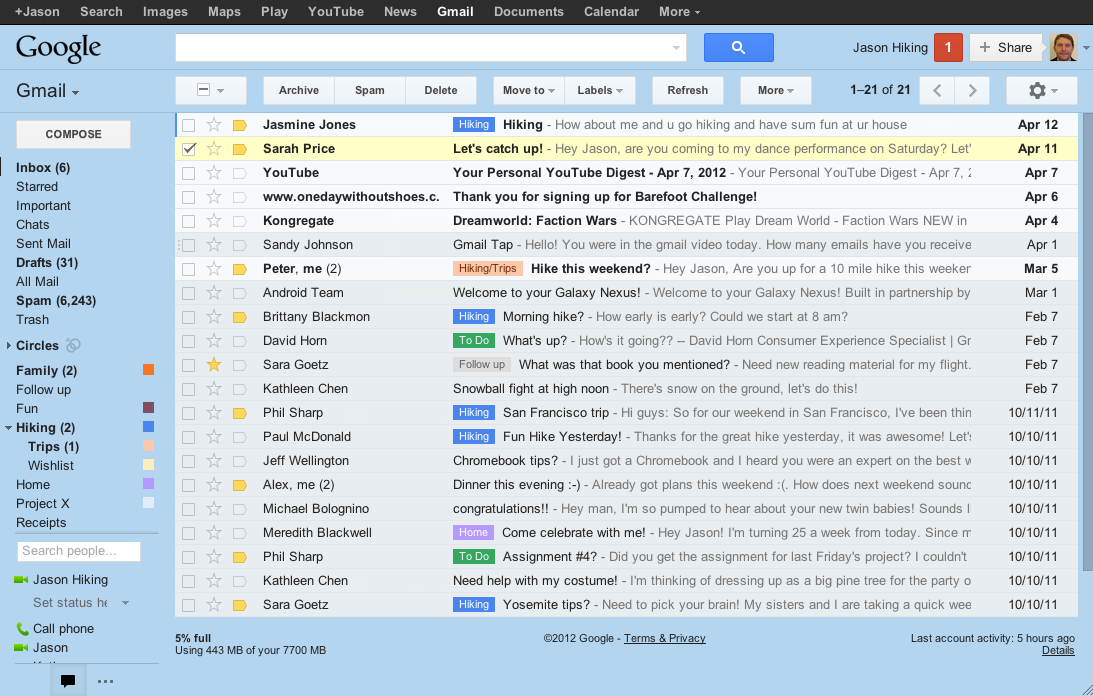Click the orange Family label color swatch
The height and width of the screenshot is (696, 1093).
(148, 370)
